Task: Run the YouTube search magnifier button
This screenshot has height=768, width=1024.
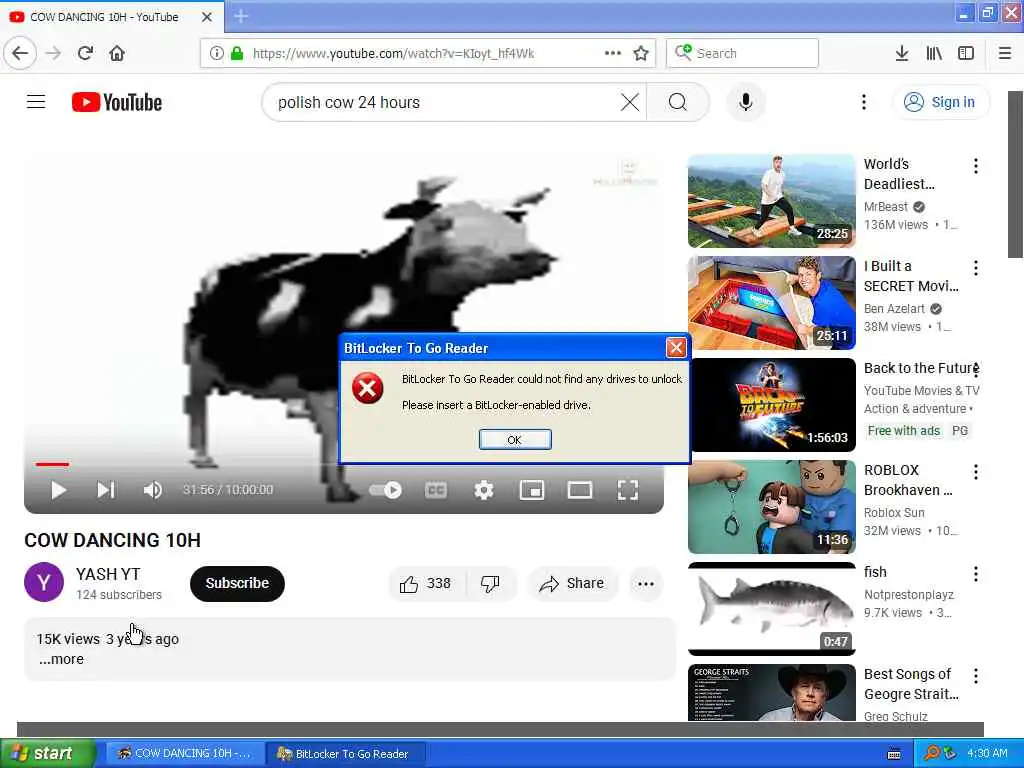Action: pos(678,102)
